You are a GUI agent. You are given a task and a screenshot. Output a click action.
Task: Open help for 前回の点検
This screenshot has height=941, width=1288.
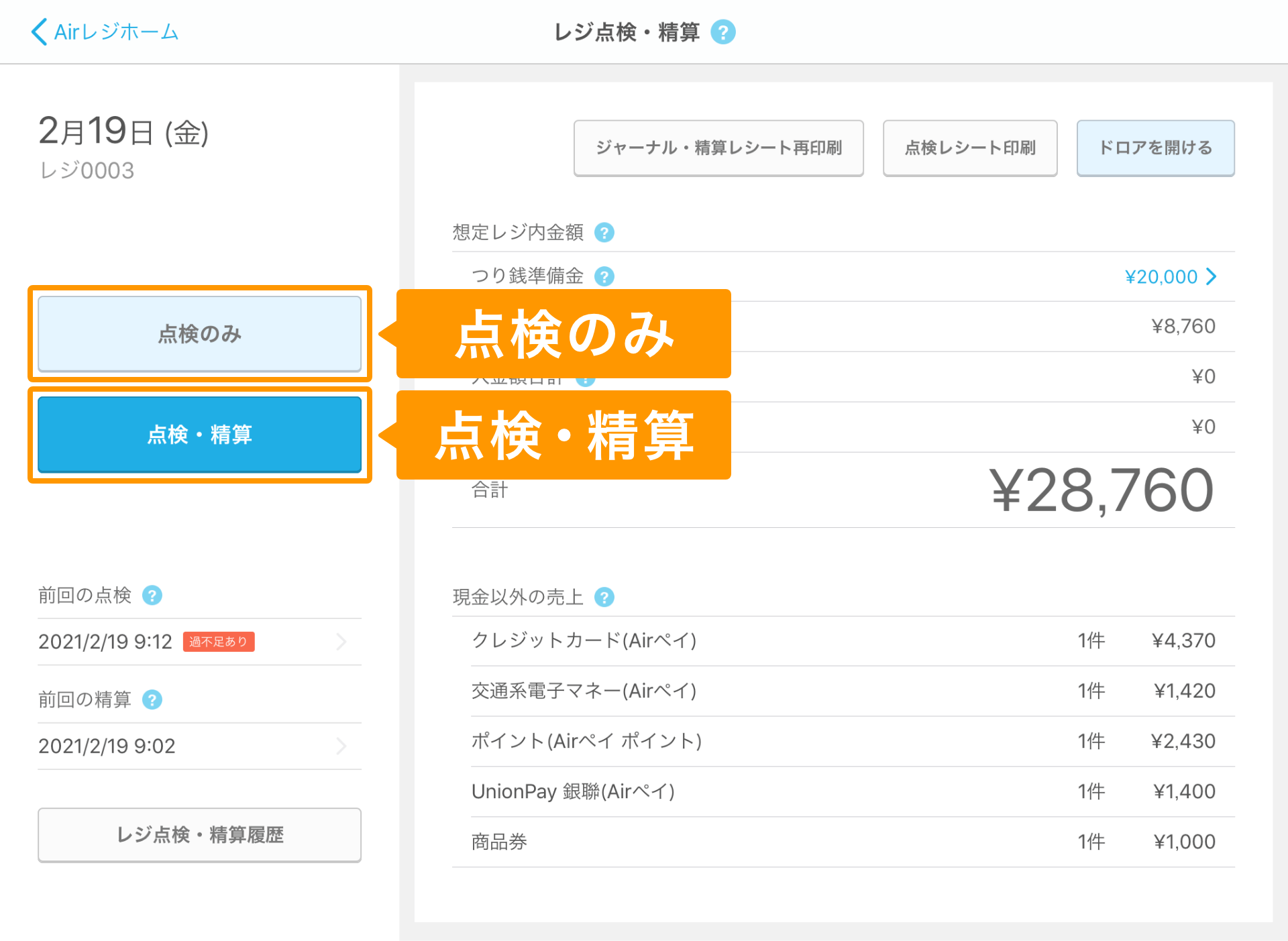click(x=152, y=595)
